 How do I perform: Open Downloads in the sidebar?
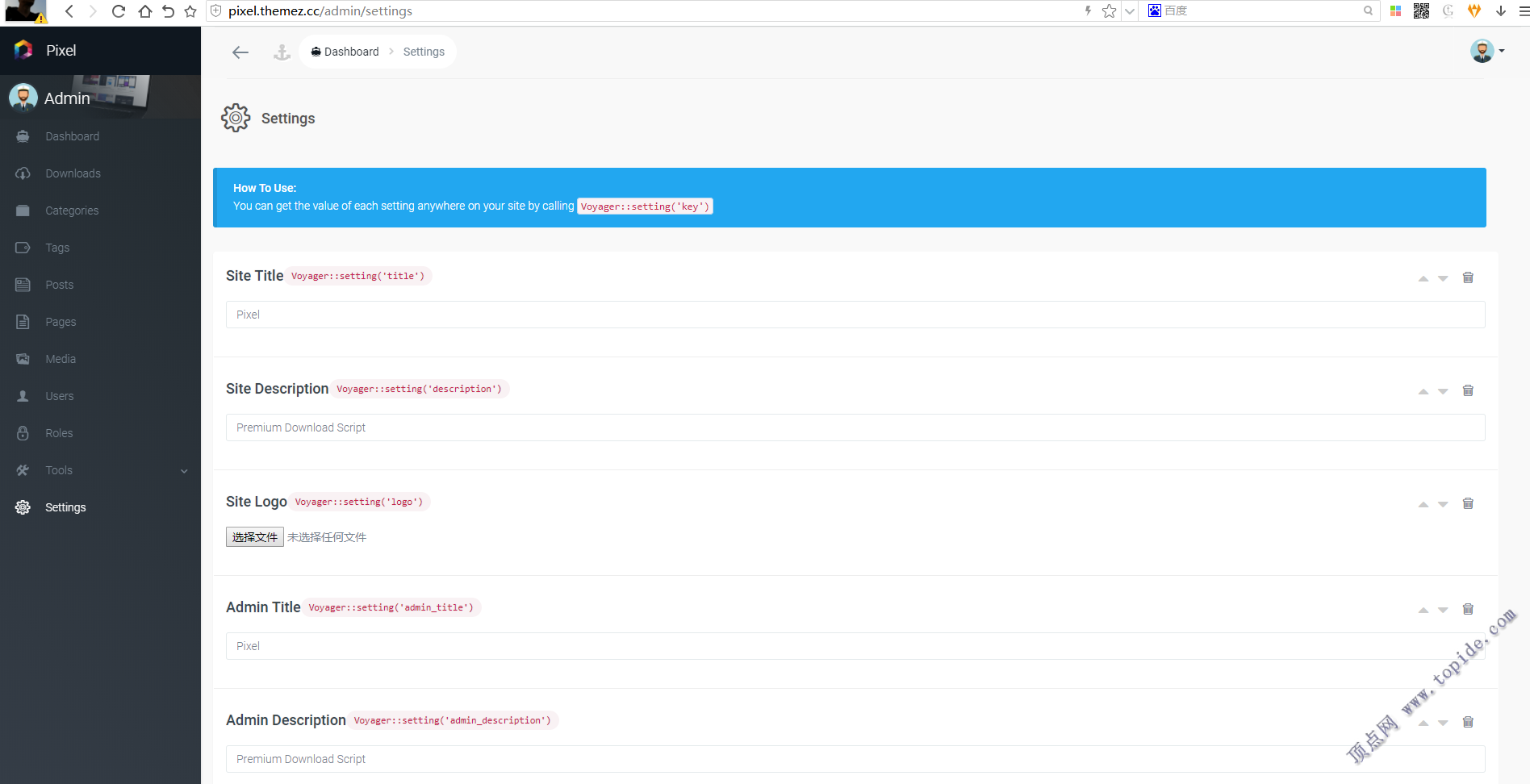(73, 173)
